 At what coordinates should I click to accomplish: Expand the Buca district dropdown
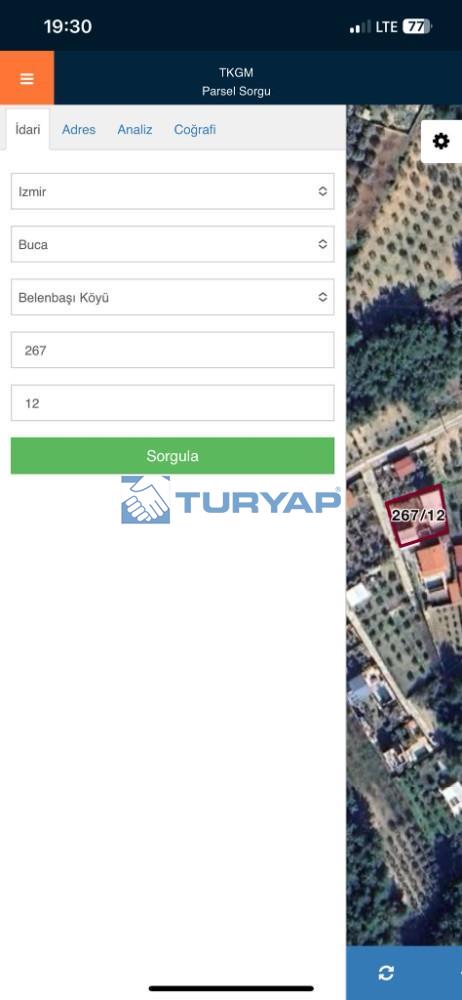pyautogui.click(x=172, y=244)
